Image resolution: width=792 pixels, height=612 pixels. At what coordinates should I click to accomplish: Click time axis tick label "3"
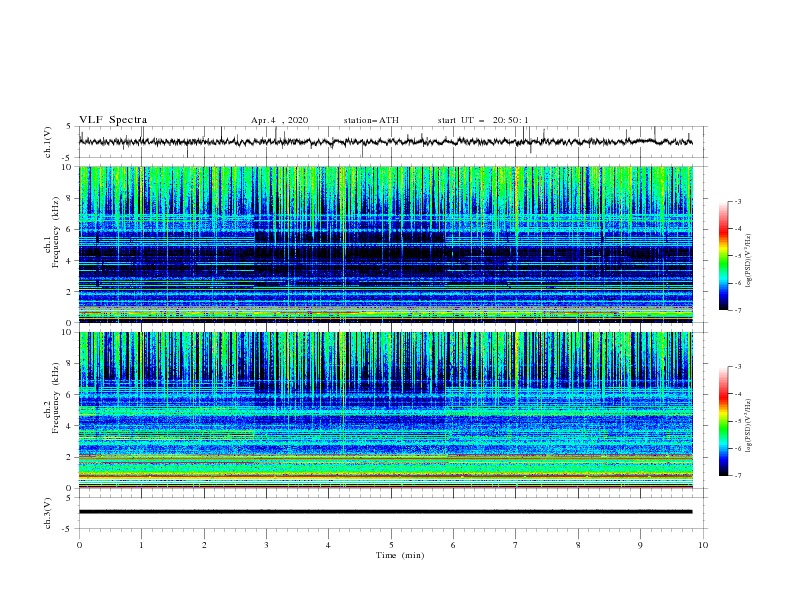pos(266,545)
